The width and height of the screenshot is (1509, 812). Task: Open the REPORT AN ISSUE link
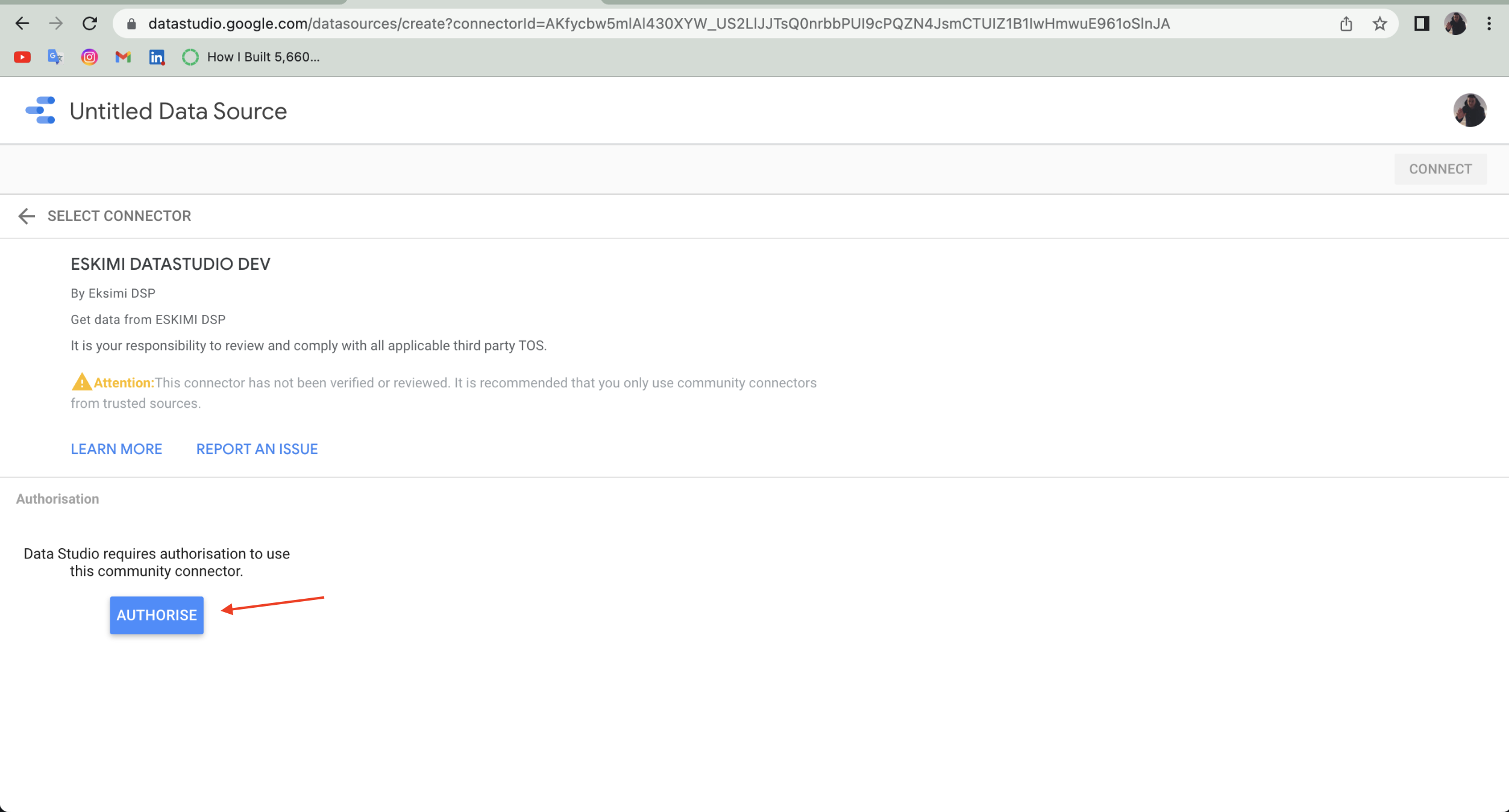tap(257, 449)
